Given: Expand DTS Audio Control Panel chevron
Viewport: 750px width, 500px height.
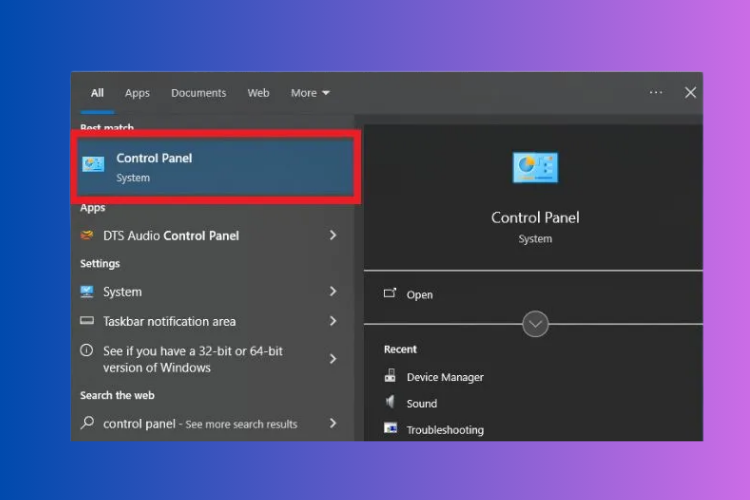Looking at the screenshot, I should click(x=333, y=235).
